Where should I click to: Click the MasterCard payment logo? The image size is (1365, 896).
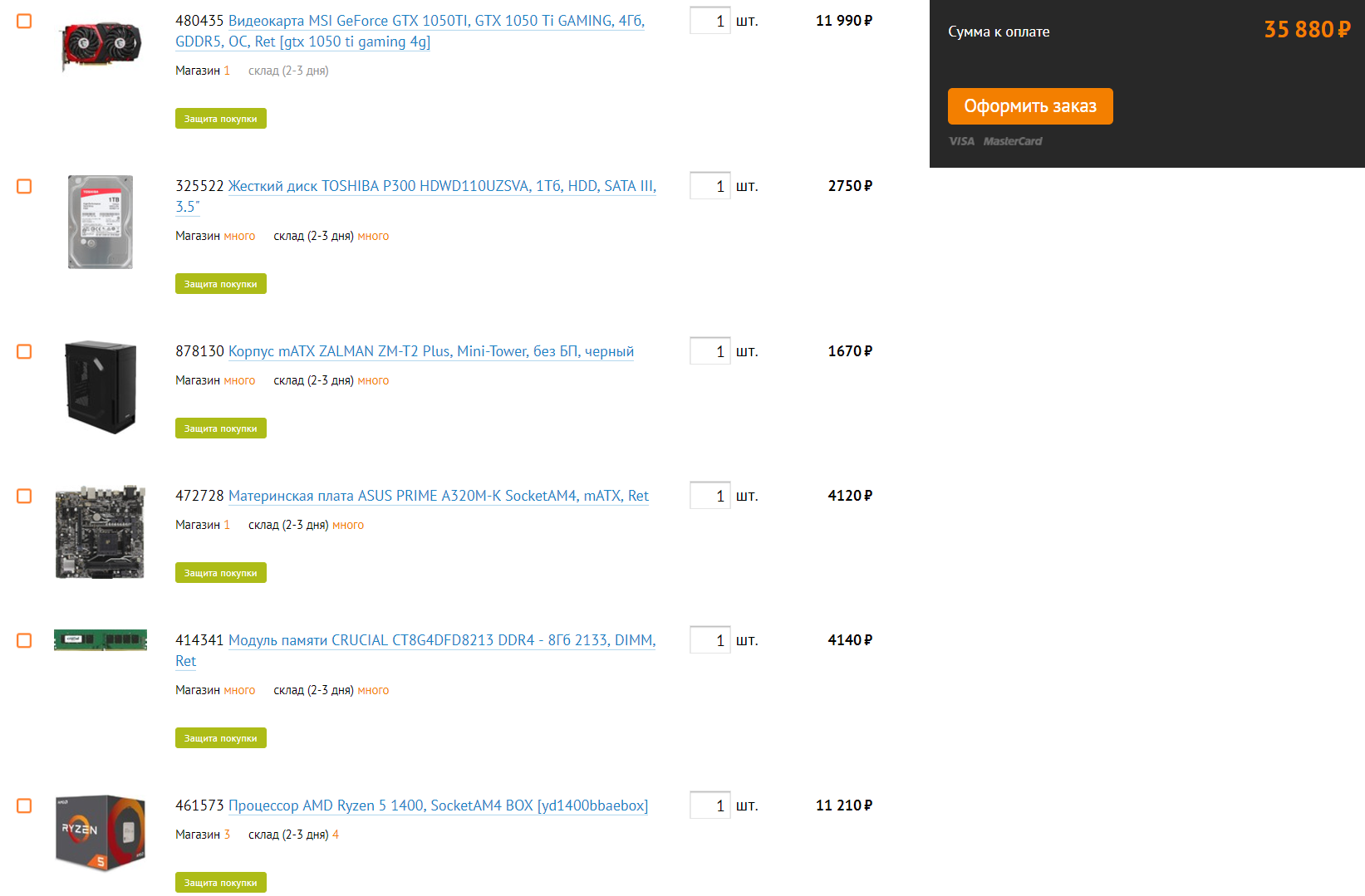[x=1013, y=141]
